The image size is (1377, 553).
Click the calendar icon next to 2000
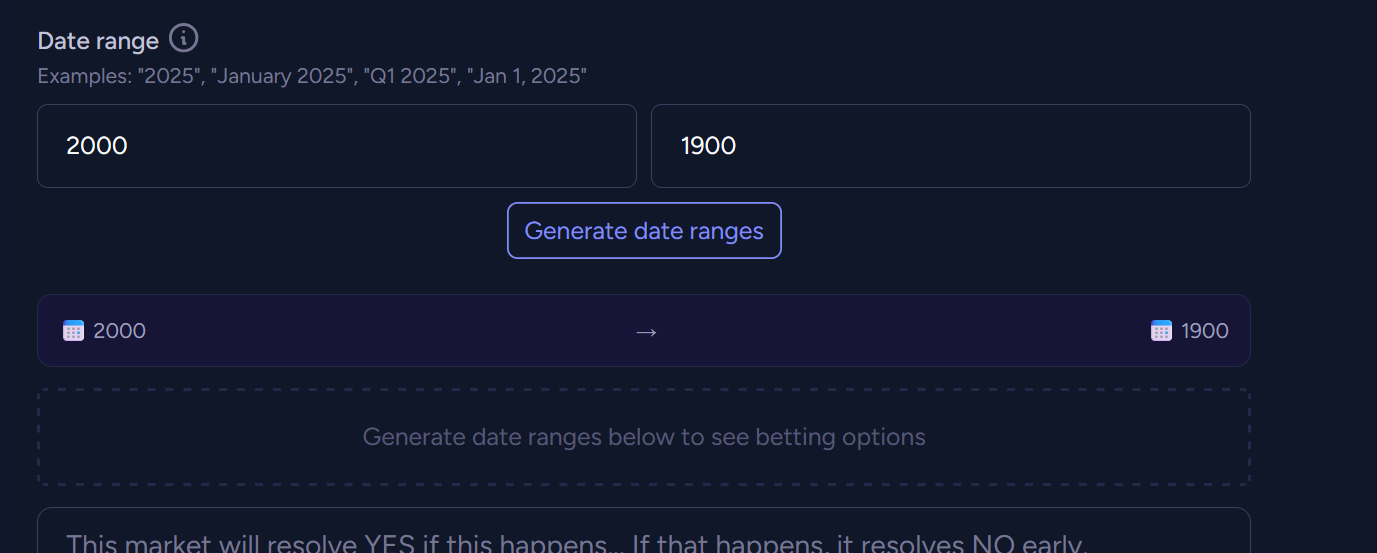73,331
